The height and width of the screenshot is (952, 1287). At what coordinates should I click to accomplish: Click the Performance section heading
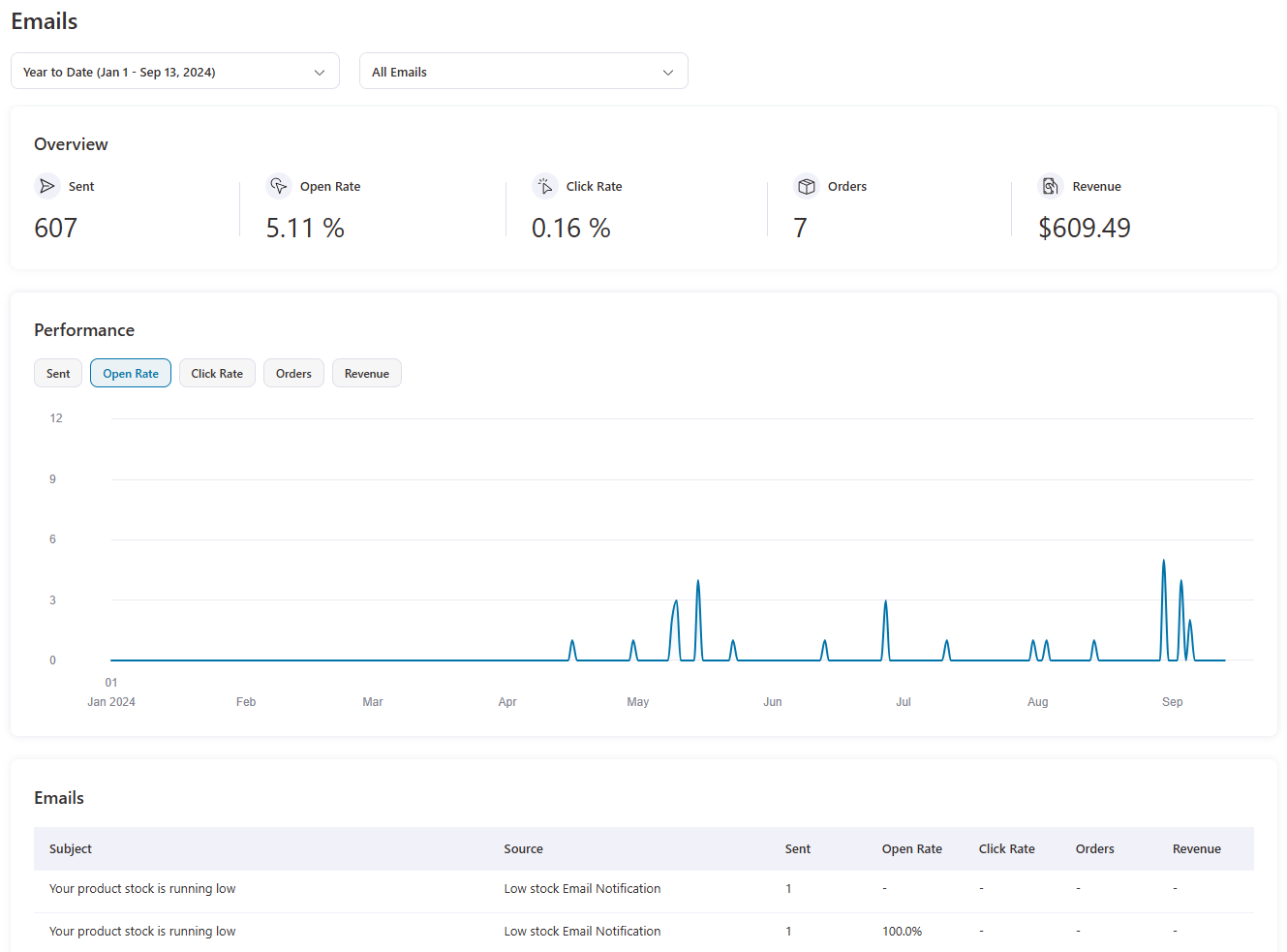(84, 330)
